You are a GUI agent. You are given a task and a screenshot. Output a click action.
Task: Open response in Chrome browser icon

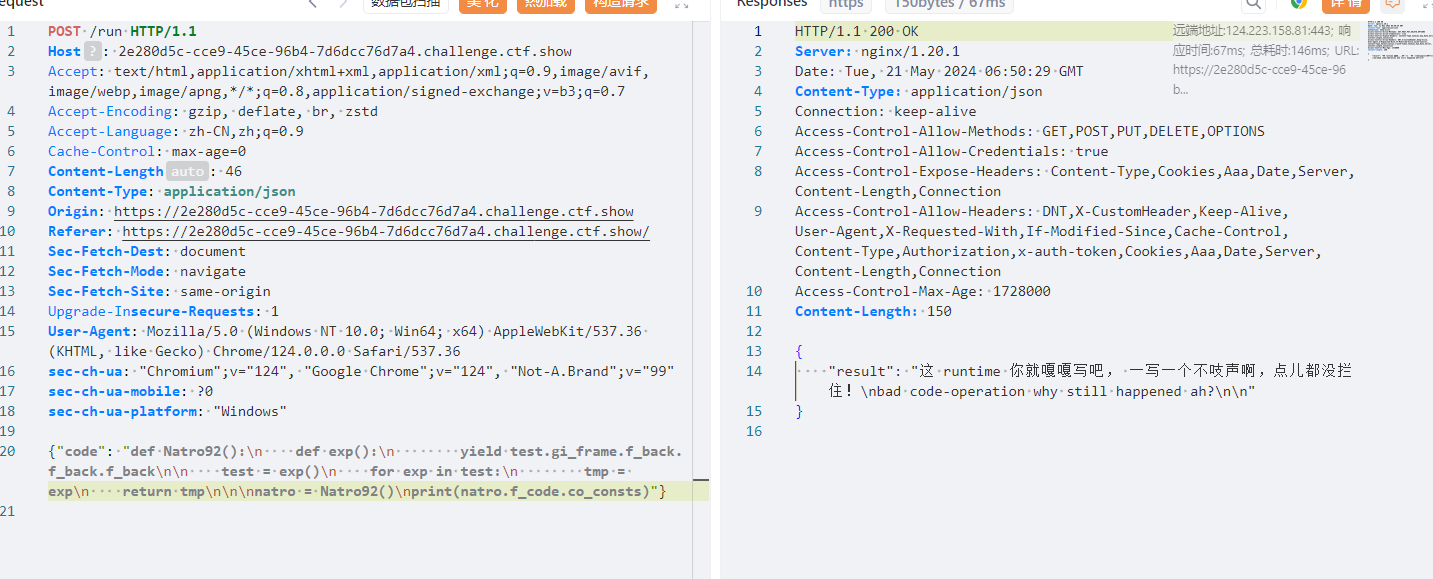point(1298,3)
